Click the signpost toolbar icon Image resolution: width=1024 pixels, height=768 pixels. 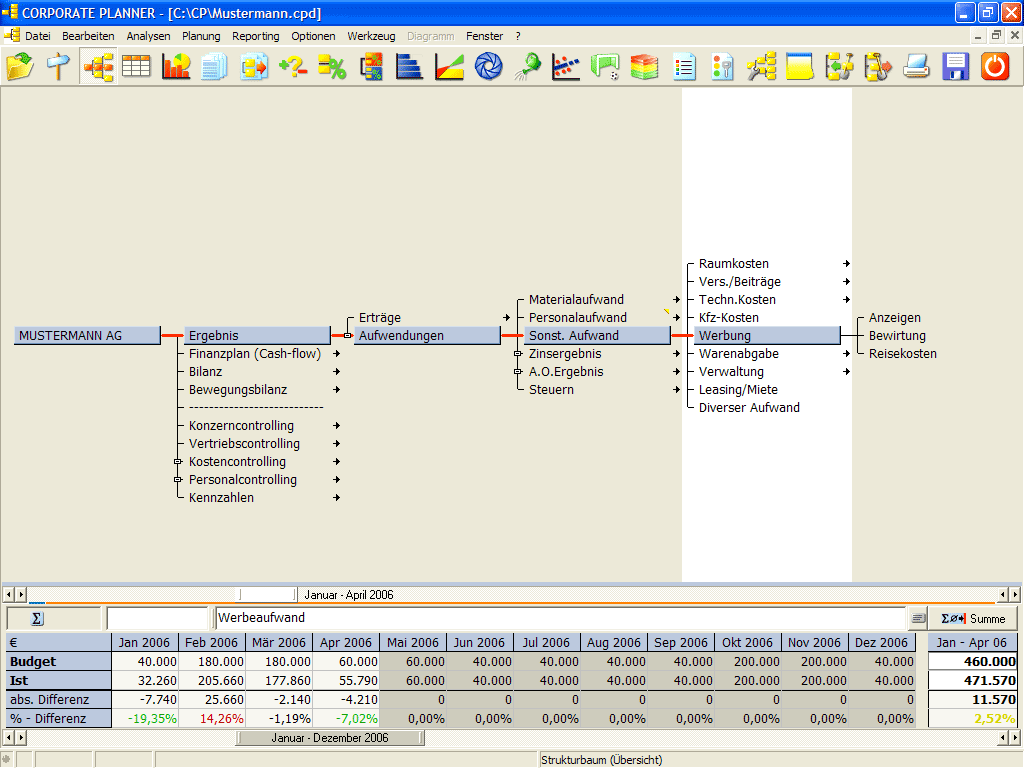point(58,67)
